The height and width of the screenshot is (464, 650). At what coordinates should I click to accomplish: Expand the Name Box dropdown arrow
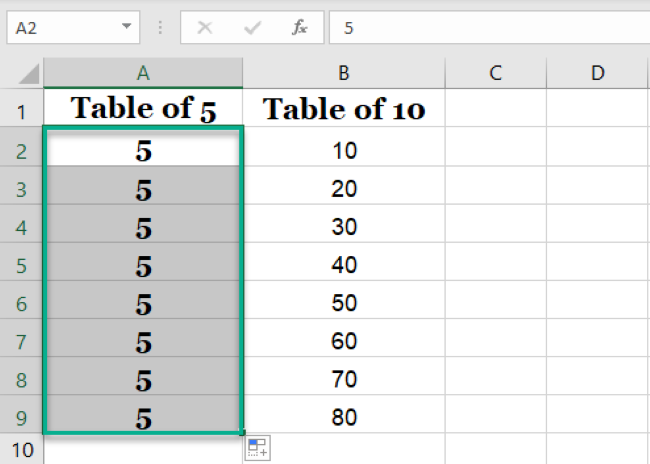(127, 27)
